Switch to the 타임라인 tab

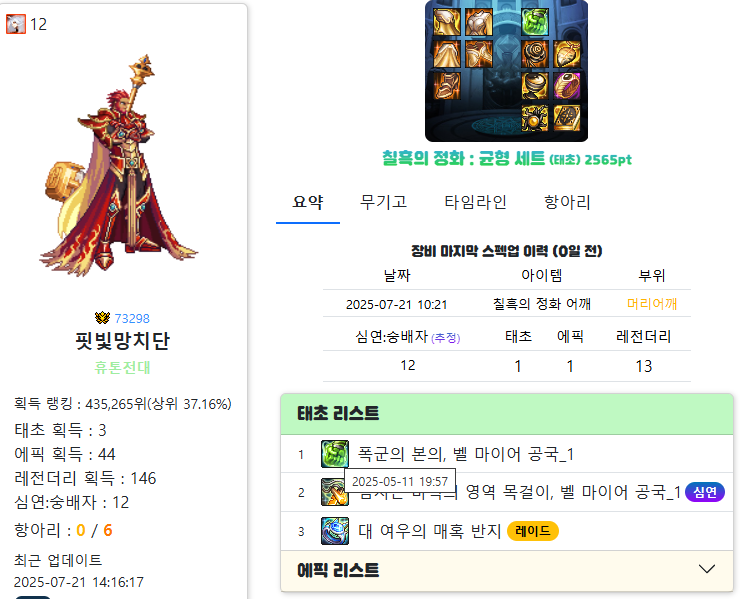tap(475, 202)
